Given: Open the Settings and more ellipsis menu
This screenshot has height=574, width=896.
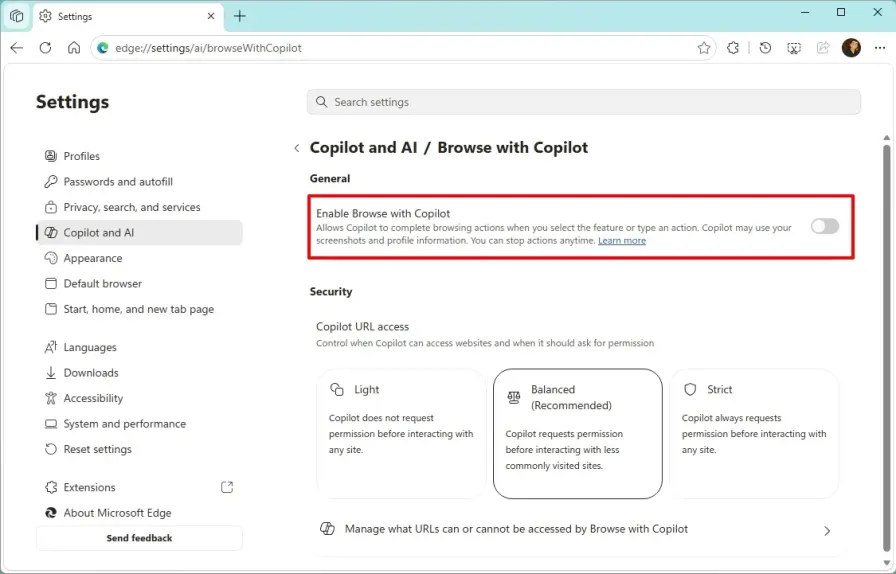Looking at the screenshot, I should coord(879,48).
